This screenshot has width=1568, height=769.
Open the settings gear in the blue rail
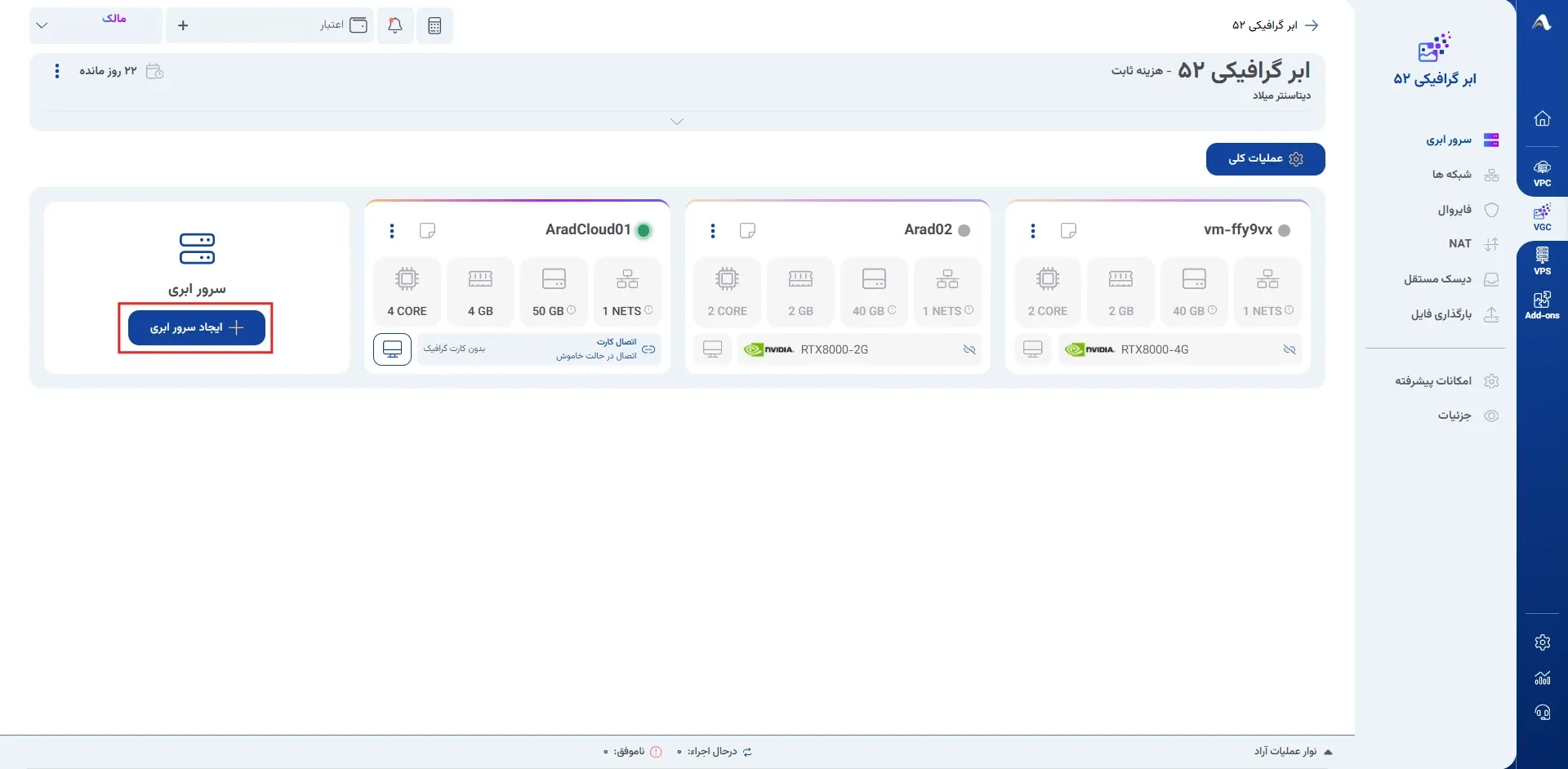click(1542, 642)
